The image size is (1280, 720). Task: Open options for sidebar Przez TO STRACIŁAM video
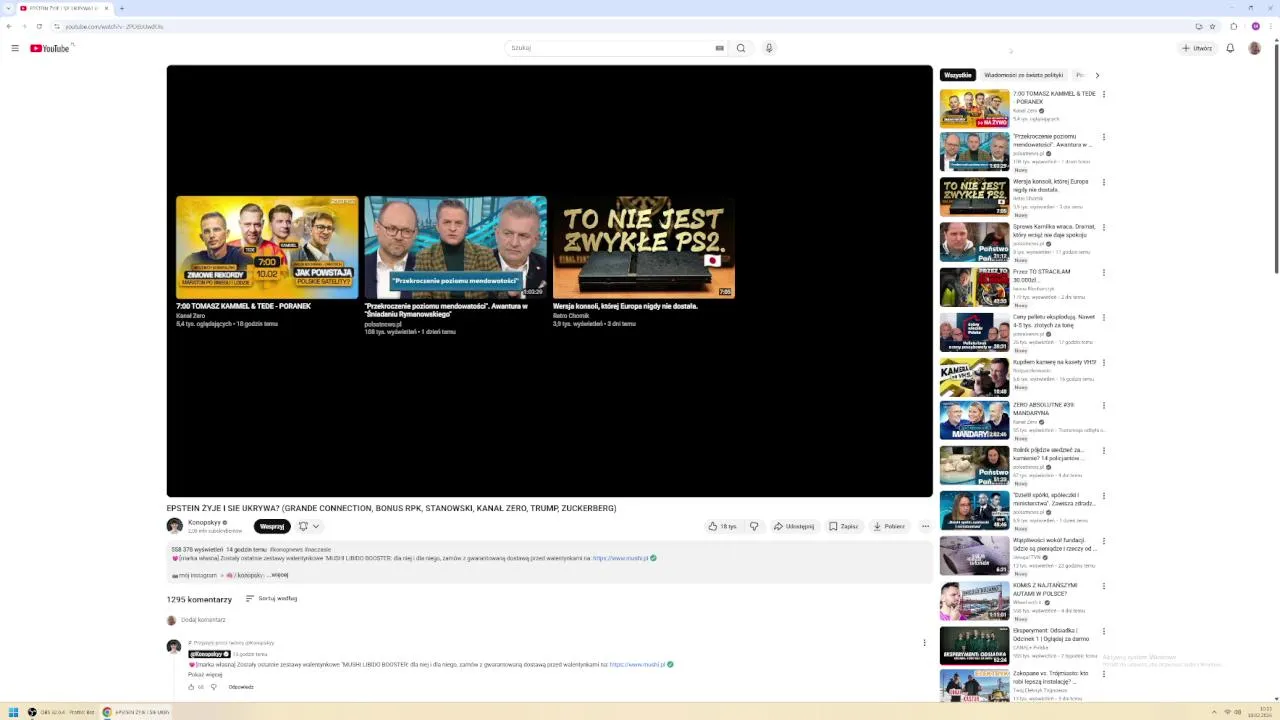point(1104,272)
